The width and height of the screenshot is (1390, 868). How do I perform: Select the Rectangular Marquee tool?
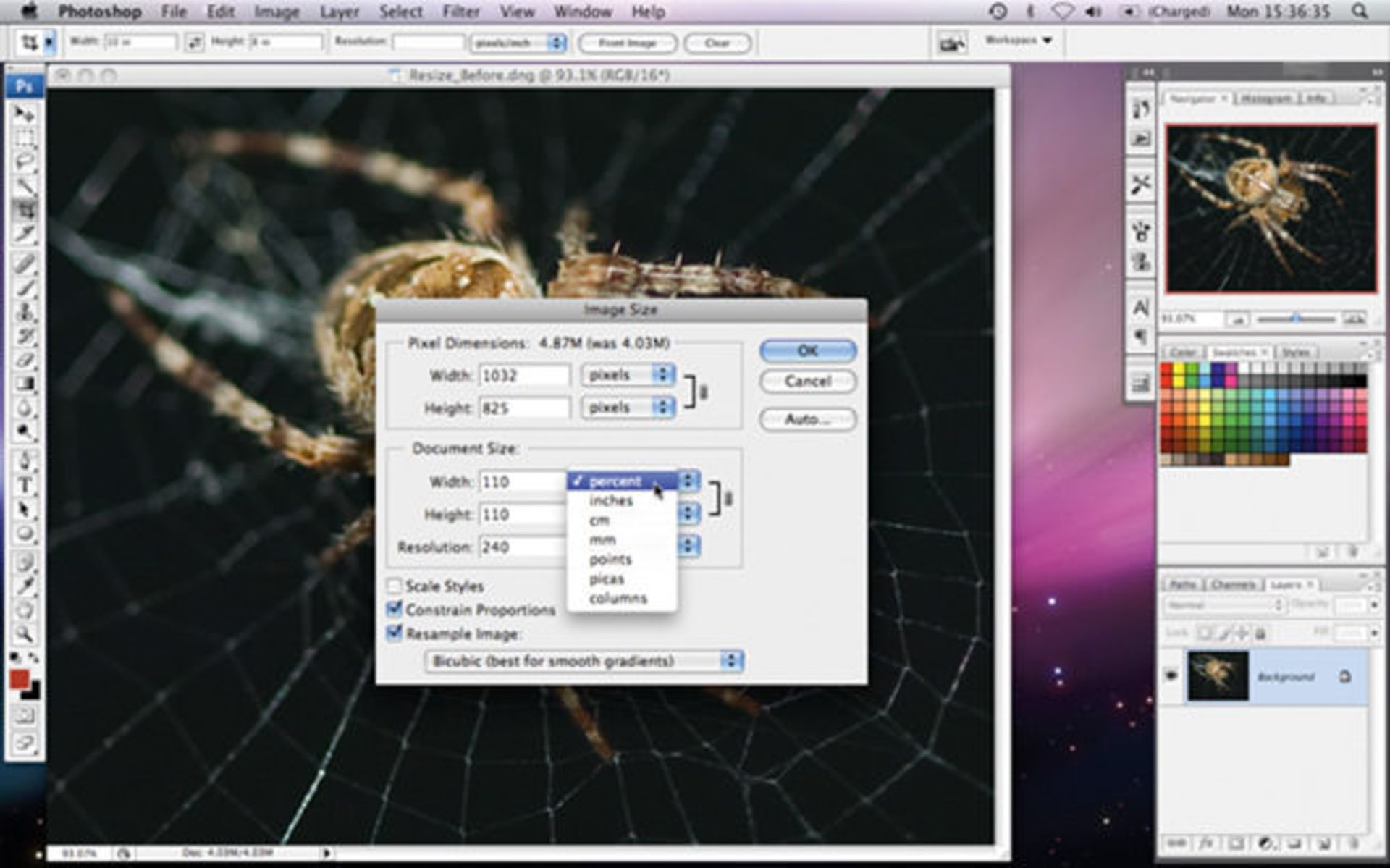(x=25, y=138)
